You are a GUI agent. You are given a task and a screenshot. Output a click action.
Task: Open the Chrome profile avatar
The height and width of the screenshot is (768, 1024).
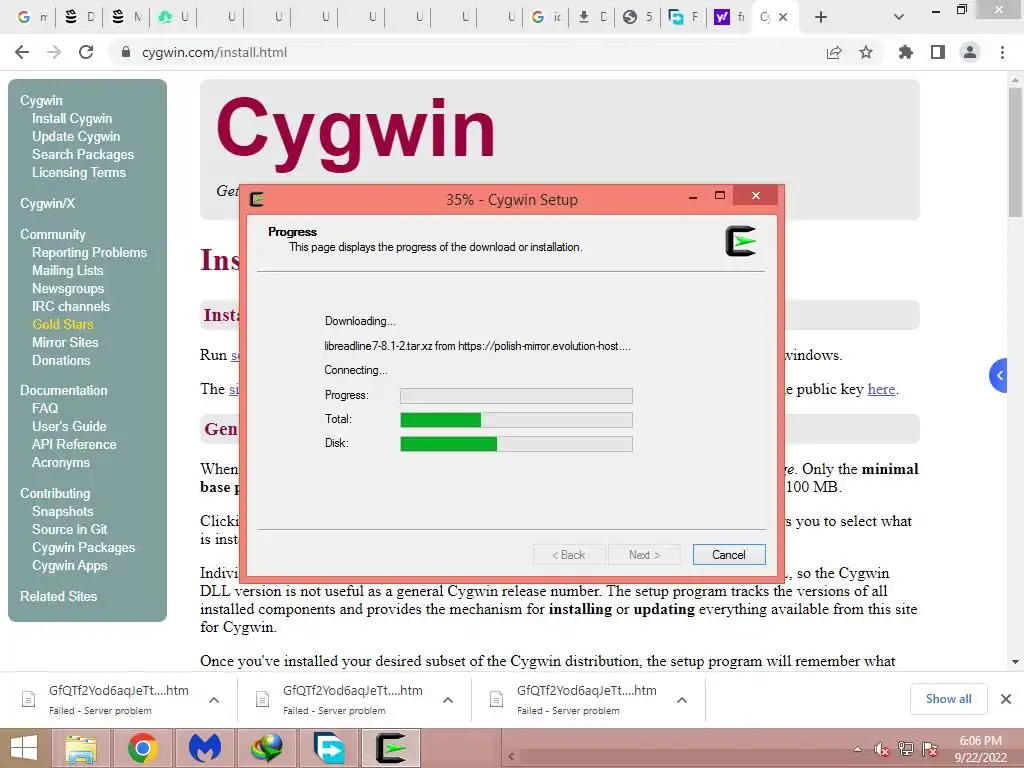[x=970, y=52]
